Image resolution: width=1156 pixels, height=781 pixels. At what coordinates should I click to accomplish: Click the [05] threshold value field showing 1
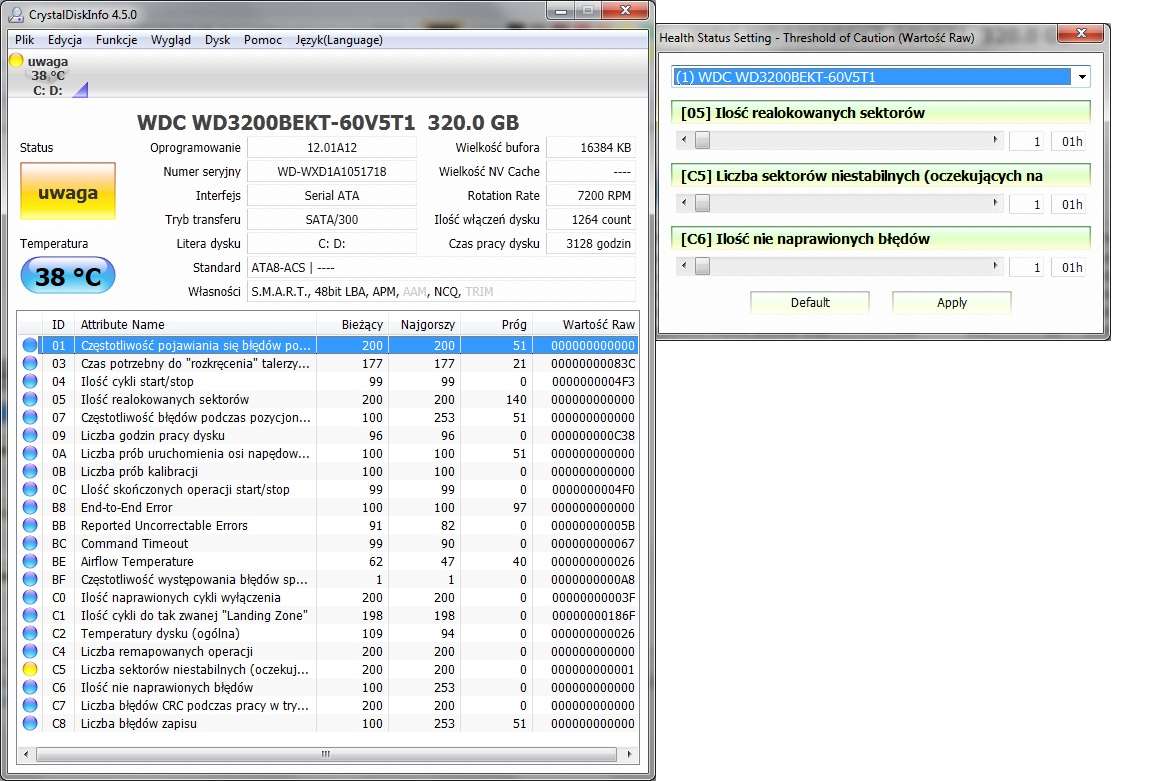(x=1026, y=141)
